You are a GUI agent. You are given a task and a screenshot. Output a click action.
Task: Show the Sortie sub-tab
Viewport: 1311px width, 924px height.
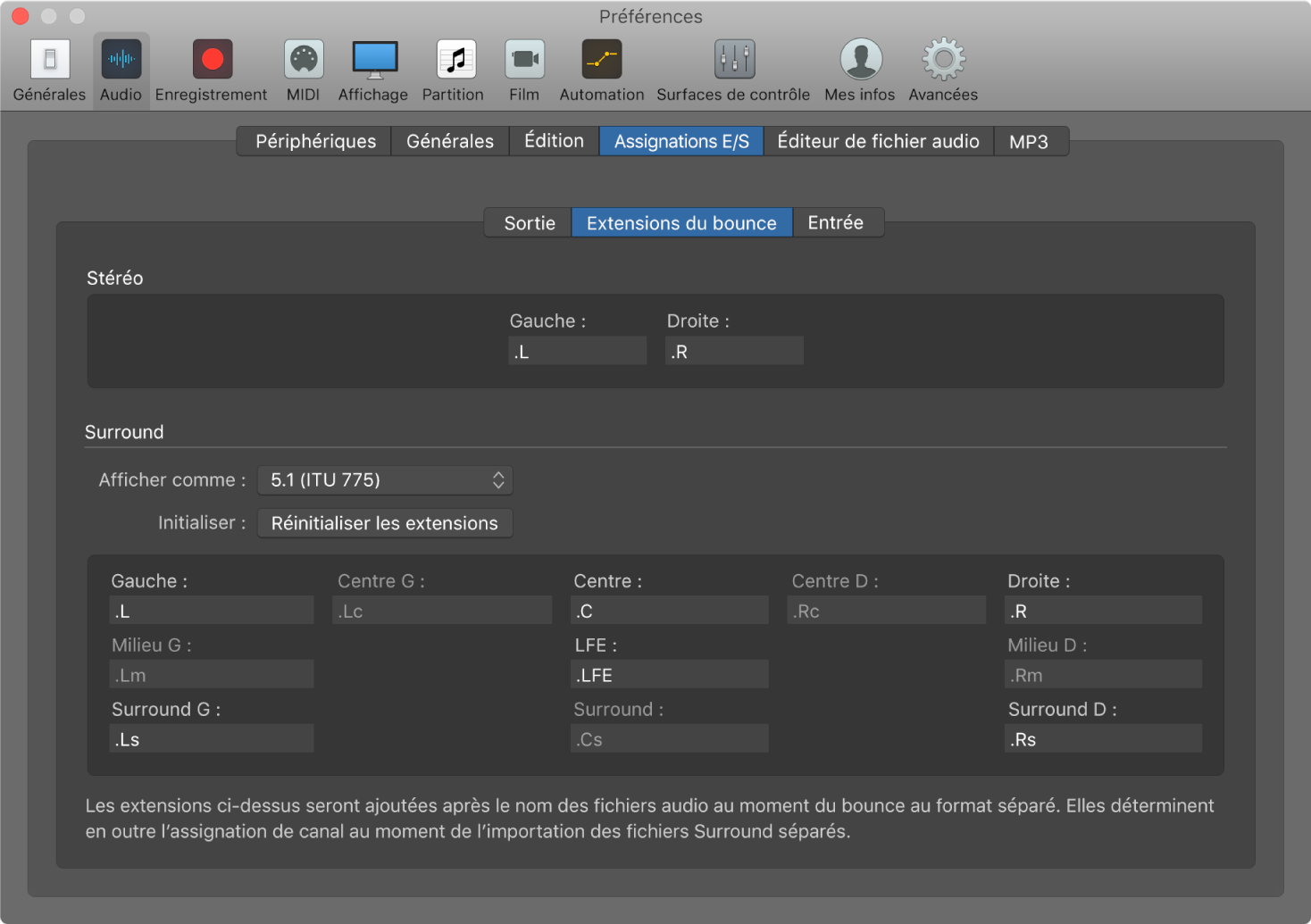point(530,223)
